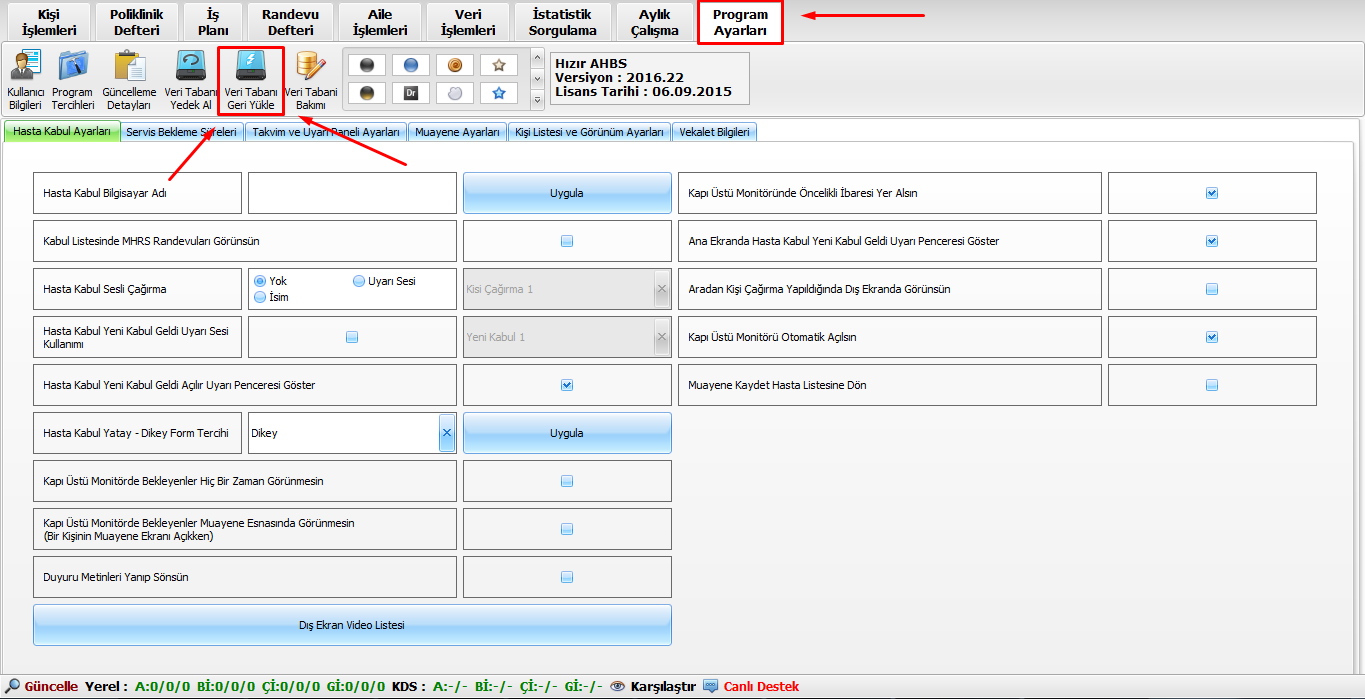This screenshot has width=1365, height=699.
Task: Untick Kapı Üstü Monitörü Otomatik Açılsın checkbox
Action: tap(1212, 337)
